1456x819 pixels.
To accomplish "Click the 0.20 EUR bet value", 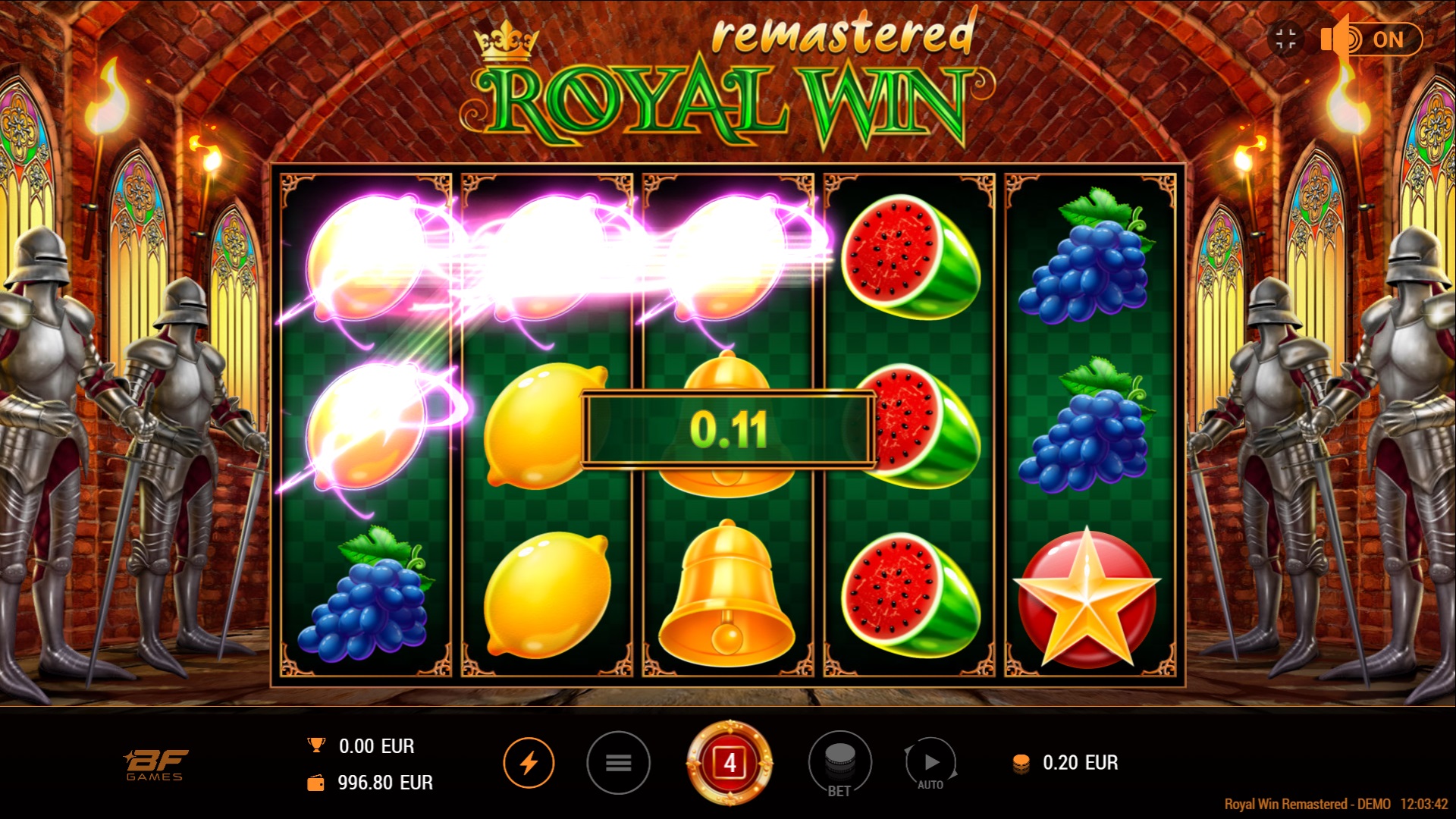I will [x=1081, y=763].
